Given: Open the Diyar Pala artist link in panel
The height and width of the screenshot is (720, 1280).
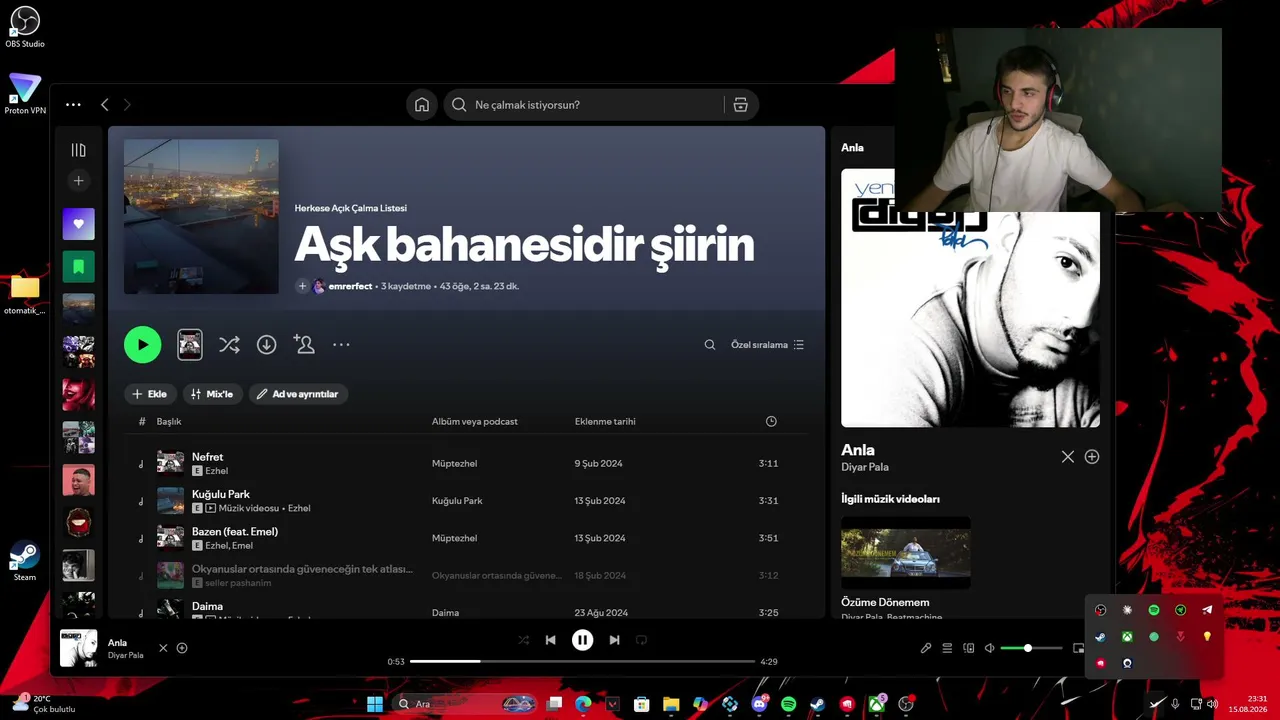Looking at the screenshot, I should (x=865, y=467).
